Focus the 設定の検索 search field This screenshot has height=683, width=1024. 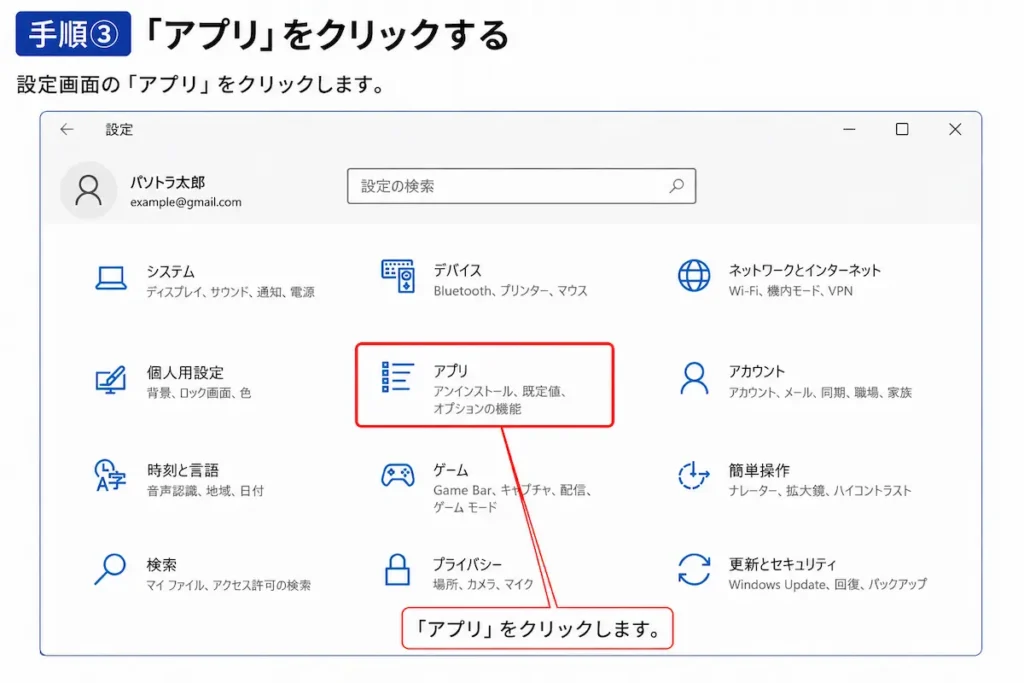pos(521,186)
